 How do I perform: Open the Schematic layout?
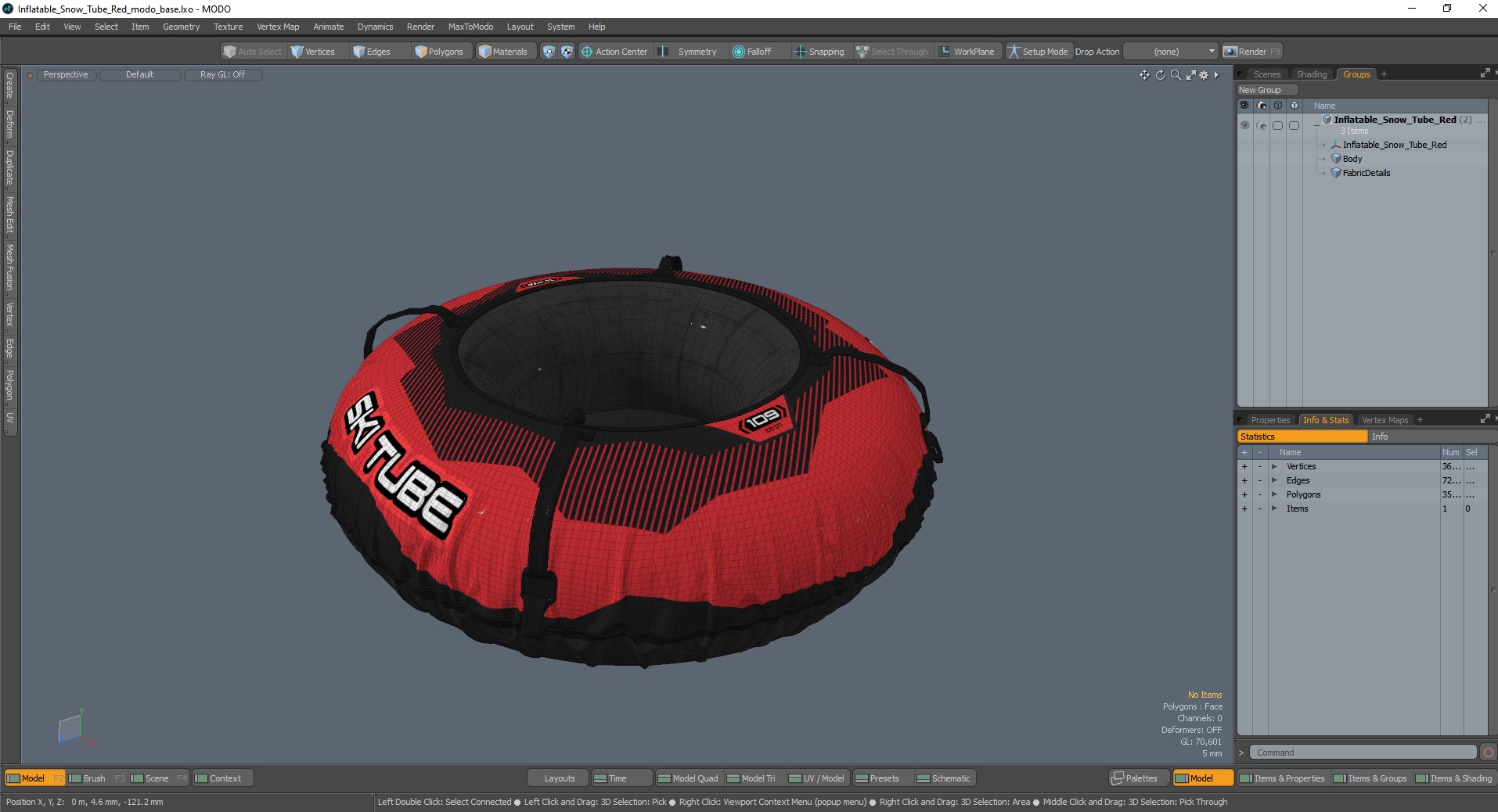[944, 778]
